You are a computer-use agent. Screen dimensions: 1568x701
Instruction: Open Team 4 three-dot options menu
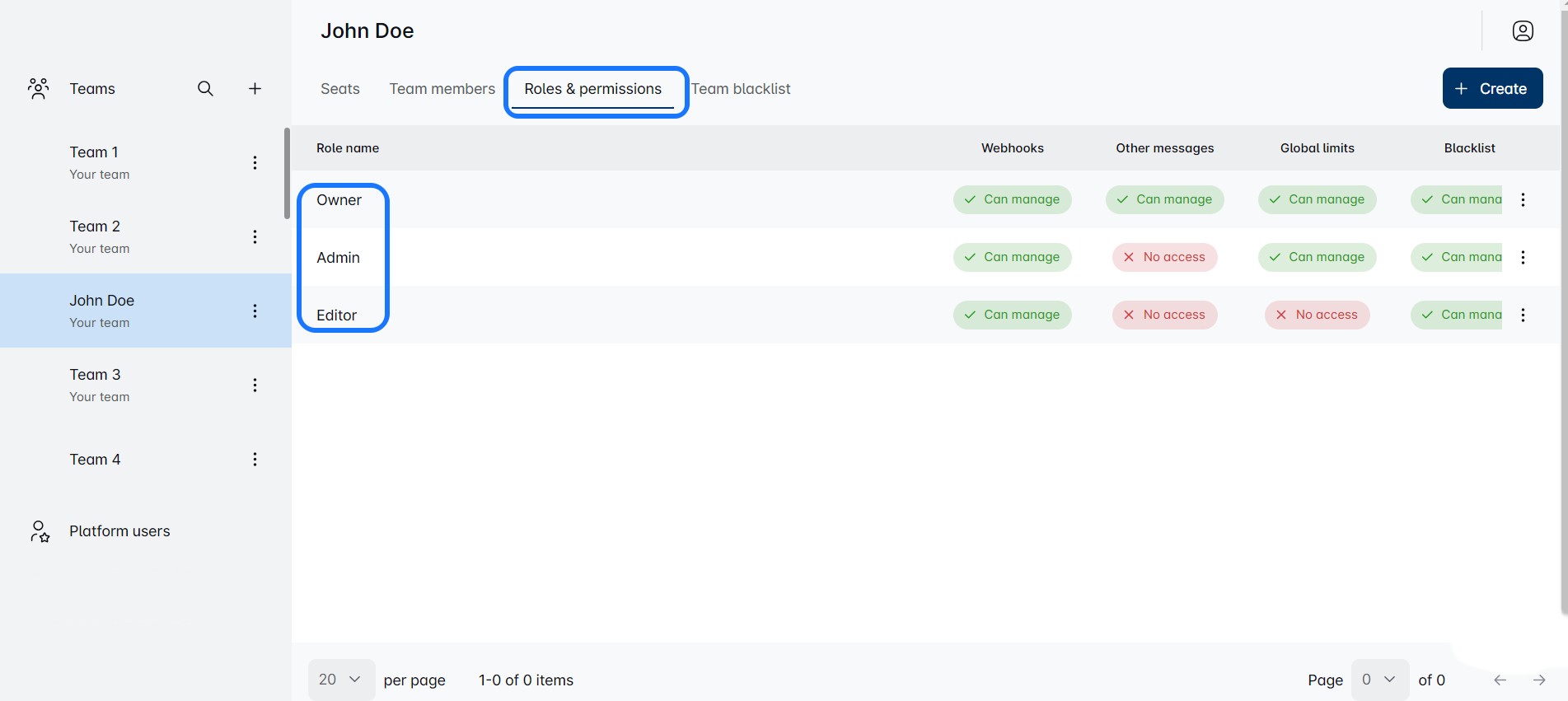click(255, 460)
